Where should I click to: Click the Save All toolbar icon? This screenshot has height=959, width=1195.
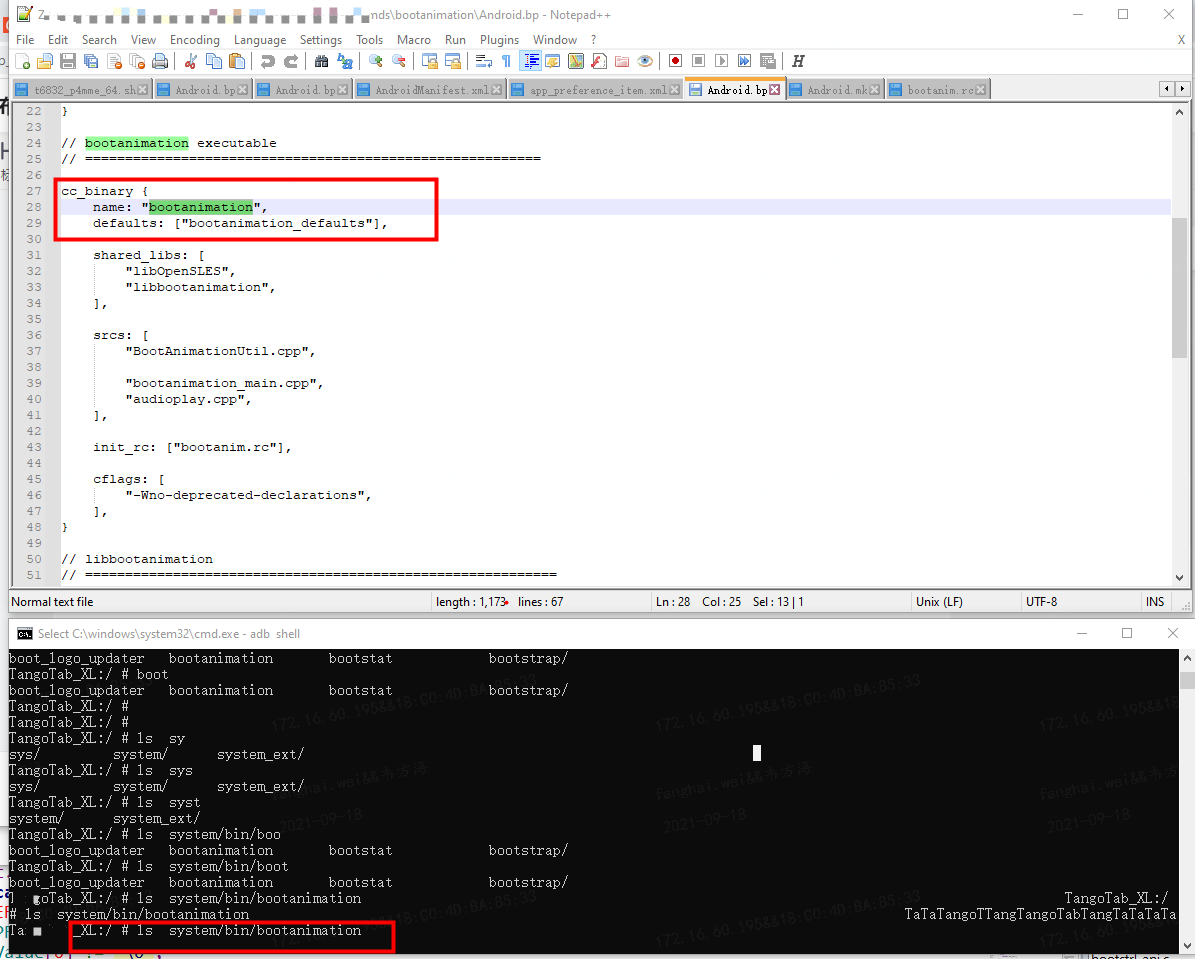tap(89, 61)
